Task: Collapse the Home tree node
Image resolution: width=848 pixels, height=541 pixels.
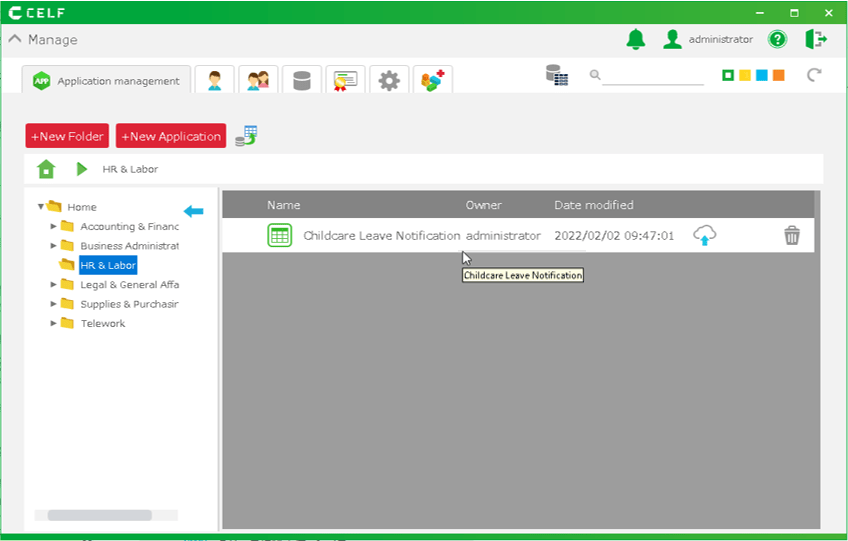Action: (41, 207)
